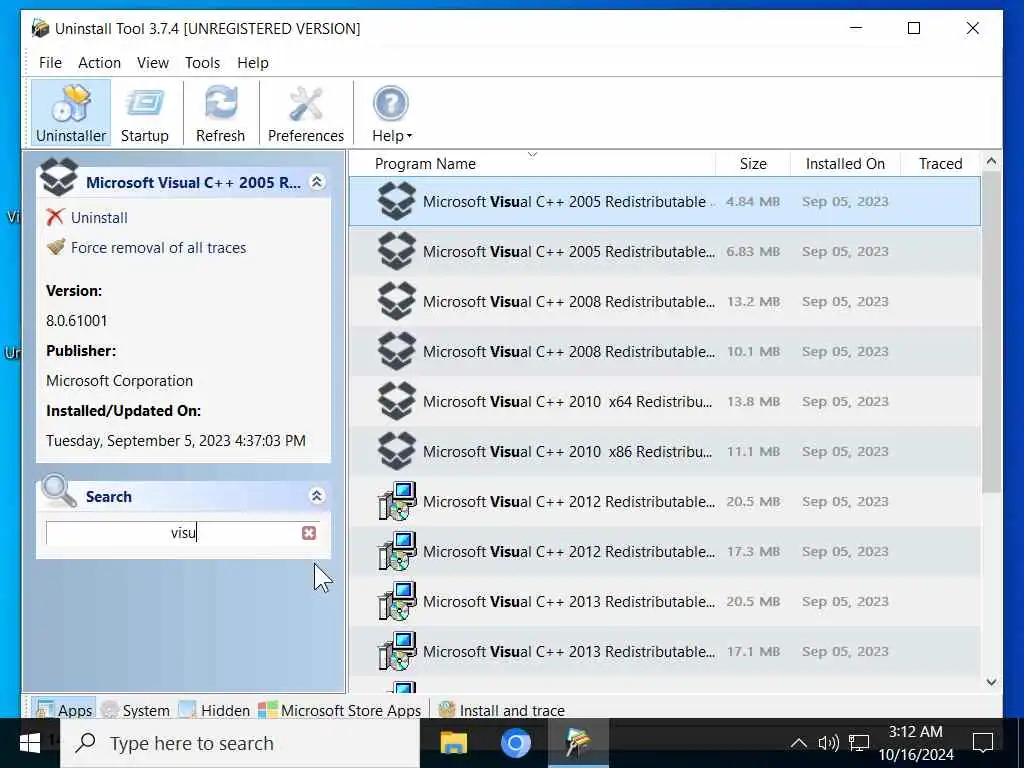1024x768 pixels.
Task: Open the View menu
Action: tap(153, 63)
